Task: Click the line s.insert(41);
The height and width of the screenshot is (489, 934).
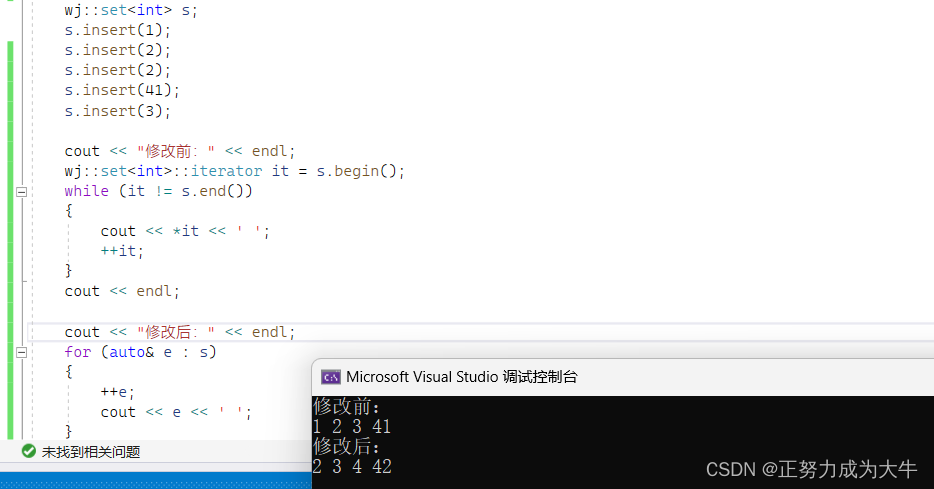Action: tap(122, 91)
